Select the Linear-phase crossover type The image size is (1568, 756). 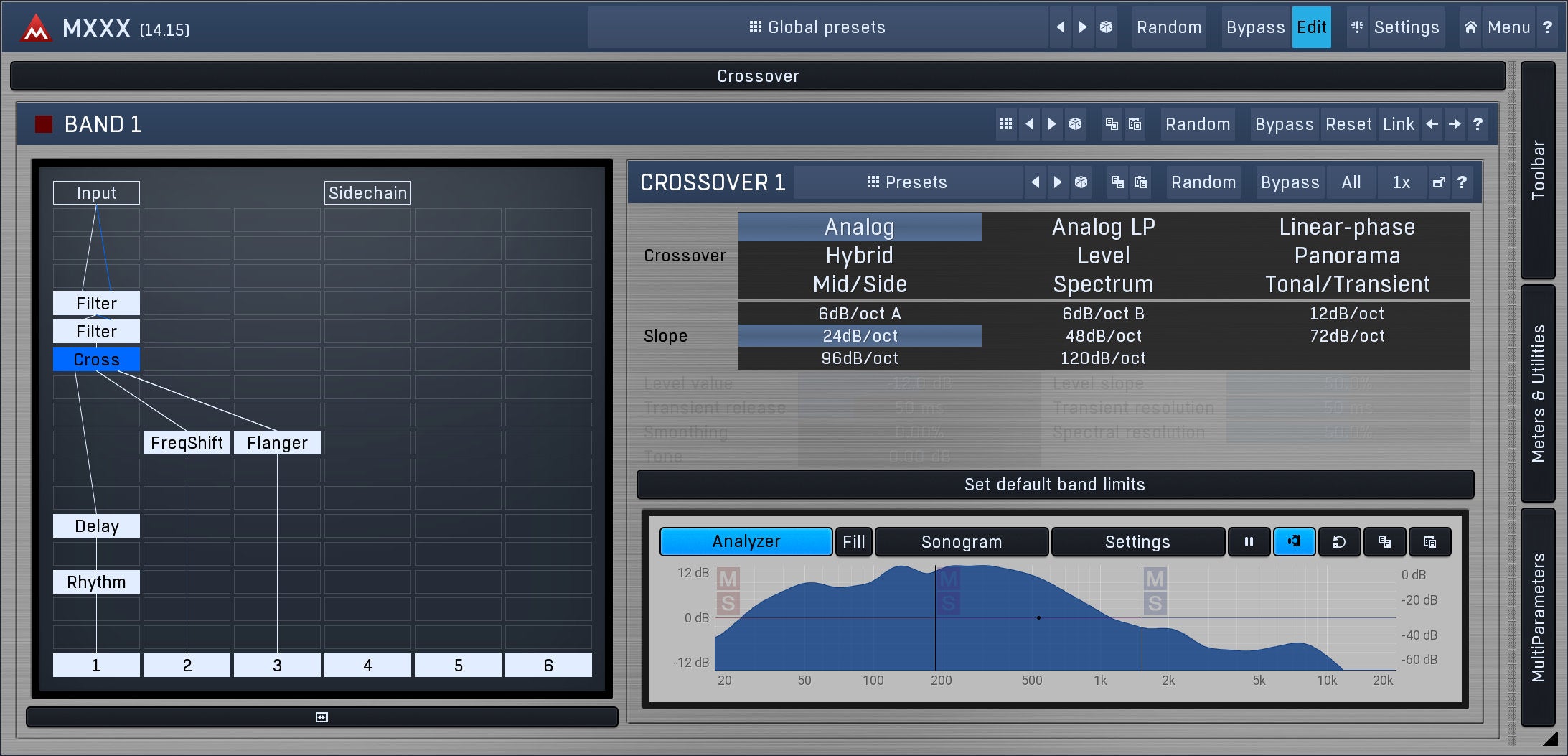tap(1346, 227)
